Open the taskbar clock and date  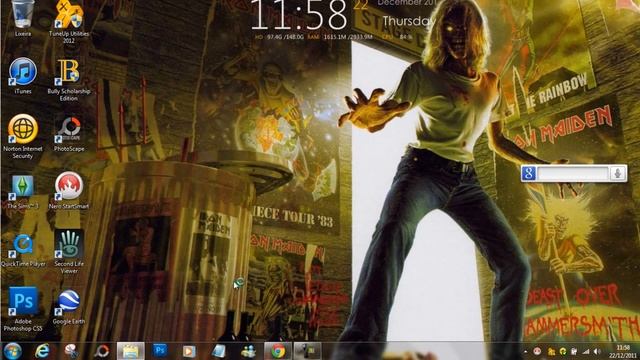[623, 351]
